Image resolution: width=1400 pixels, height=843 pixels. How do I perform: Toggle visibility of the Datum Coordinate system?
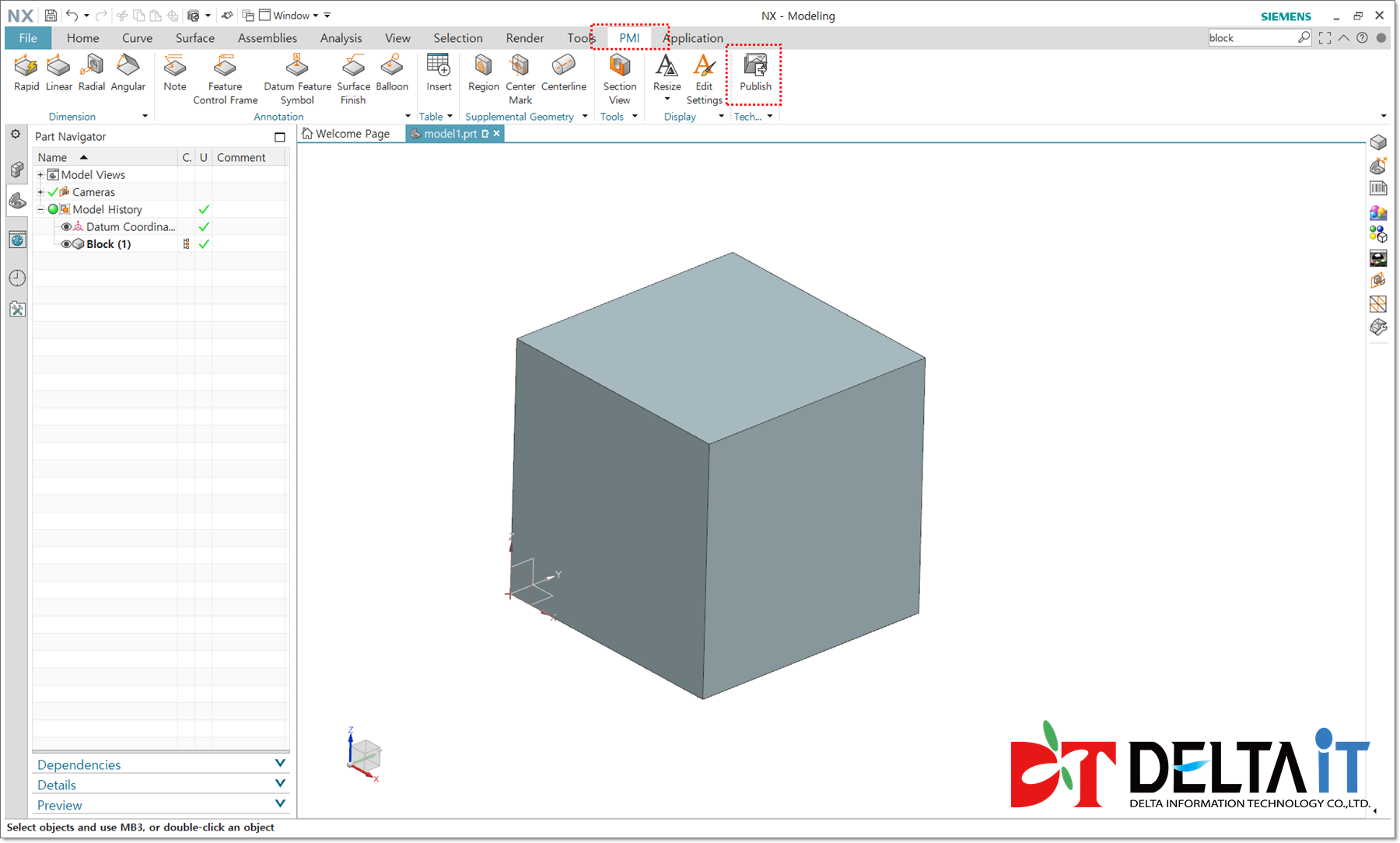click(66, 226)
